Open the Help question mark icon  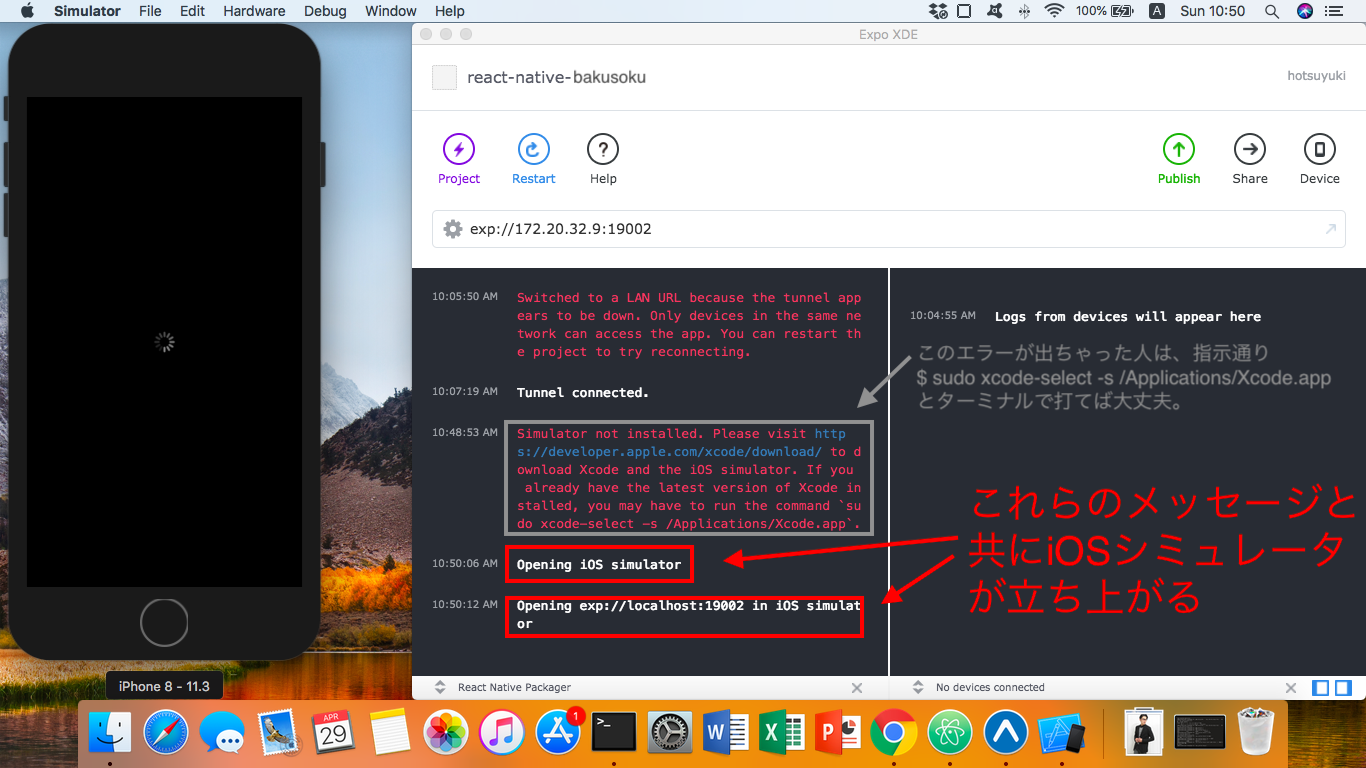coord(603,150)
